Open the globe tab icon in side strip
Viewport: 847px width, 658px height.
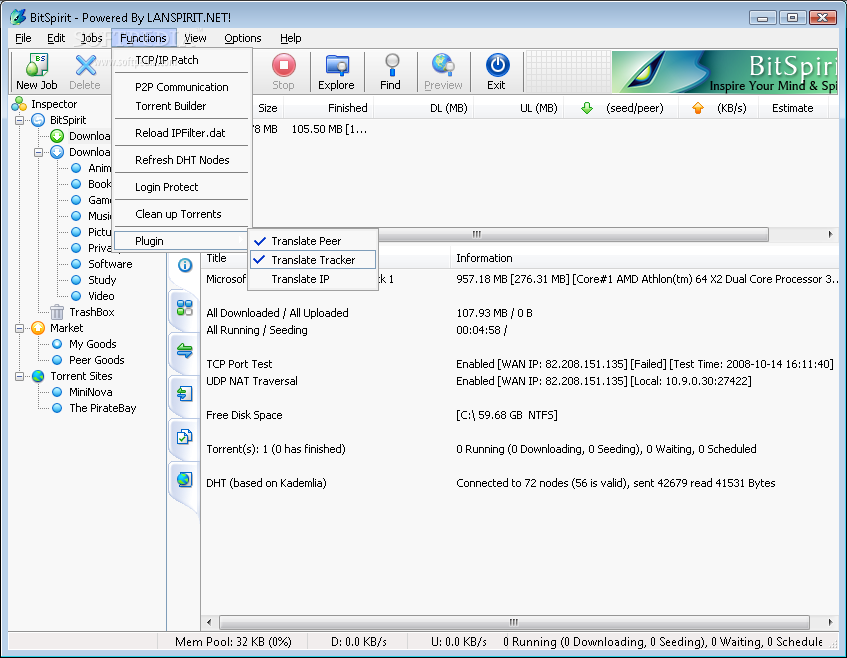tap(185, 479)
